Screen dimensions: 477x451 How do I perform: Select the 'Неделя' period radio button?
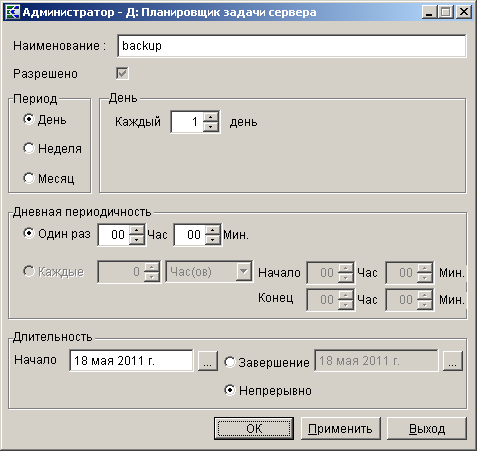pos(29,148)
